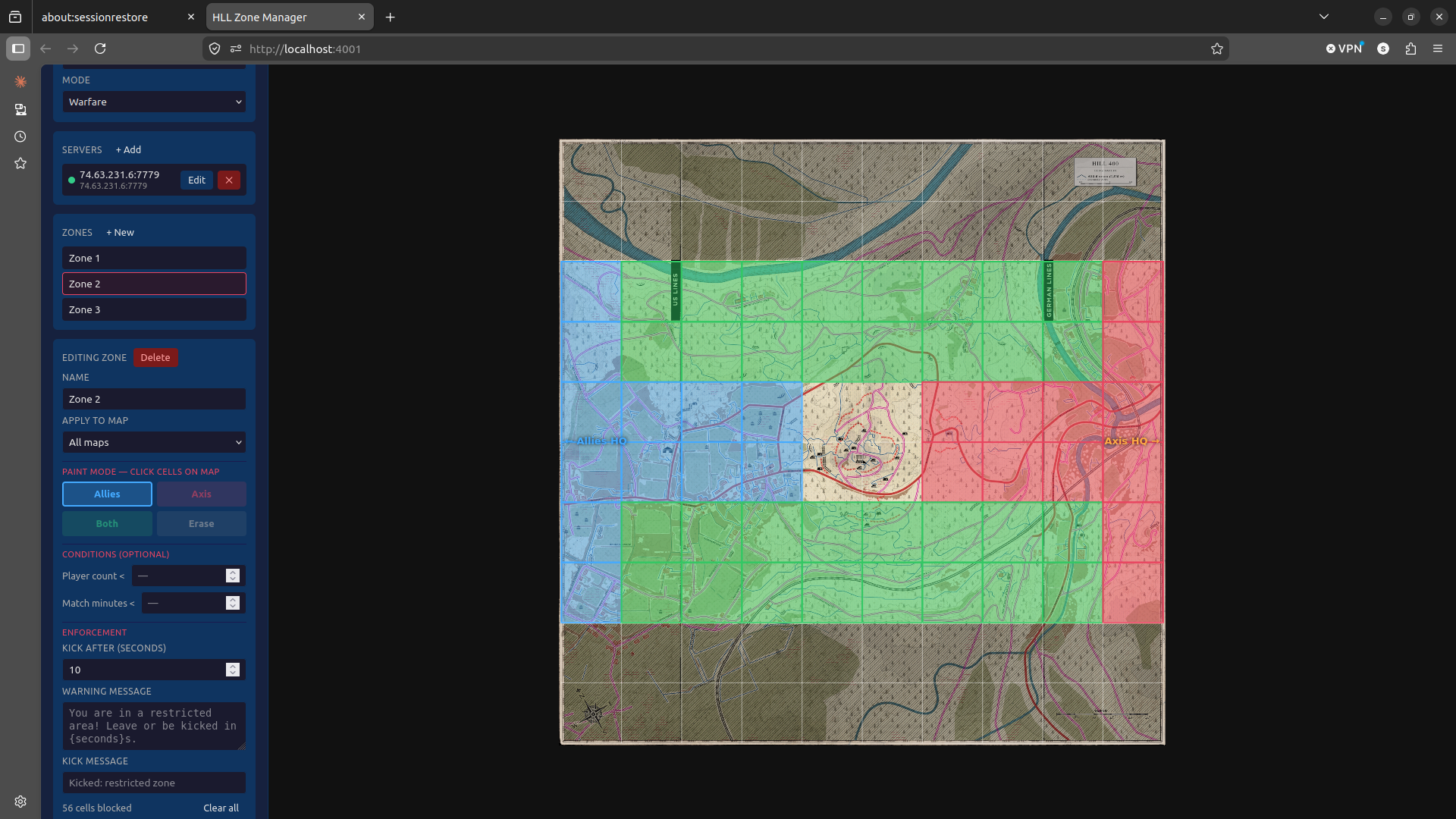Increment Match minutes stepper
Screen dimensions: 1456x819
pyautogui.click(x=233, y=599)
